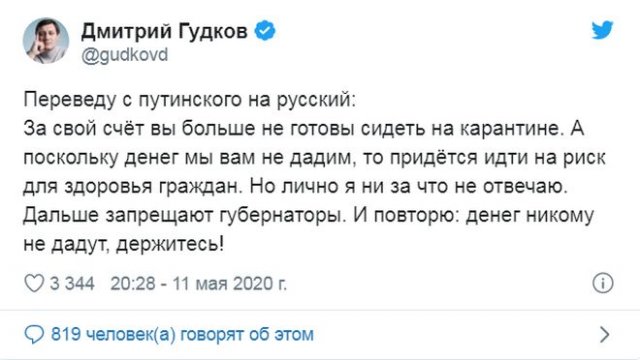Open the tweet info circle icon
Screen dimensions: 640x360
[x=603, y=283]
